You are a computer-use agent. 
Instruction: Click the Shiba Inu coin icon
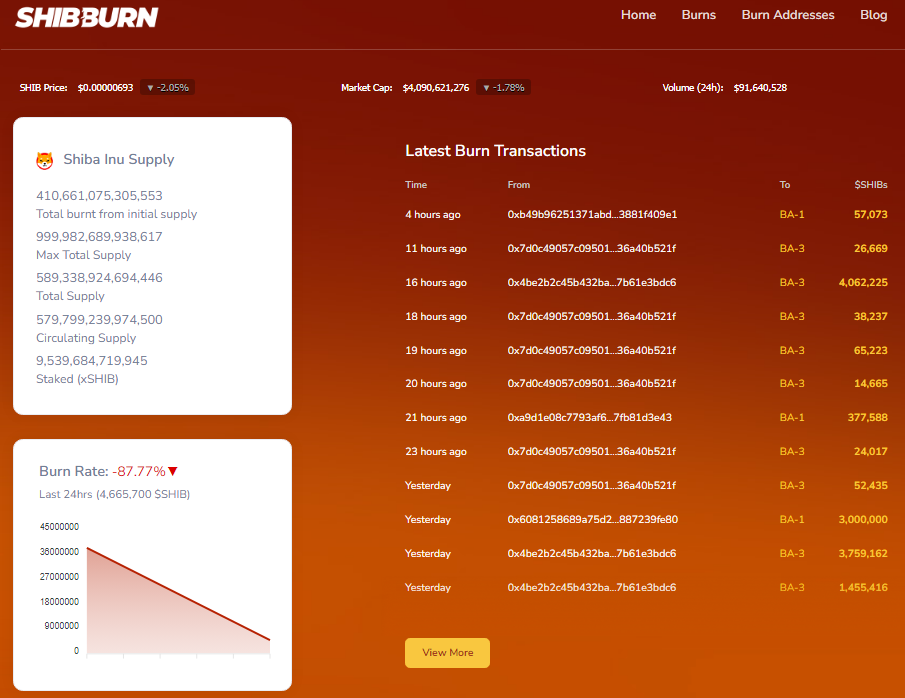(x=44, y=160)
